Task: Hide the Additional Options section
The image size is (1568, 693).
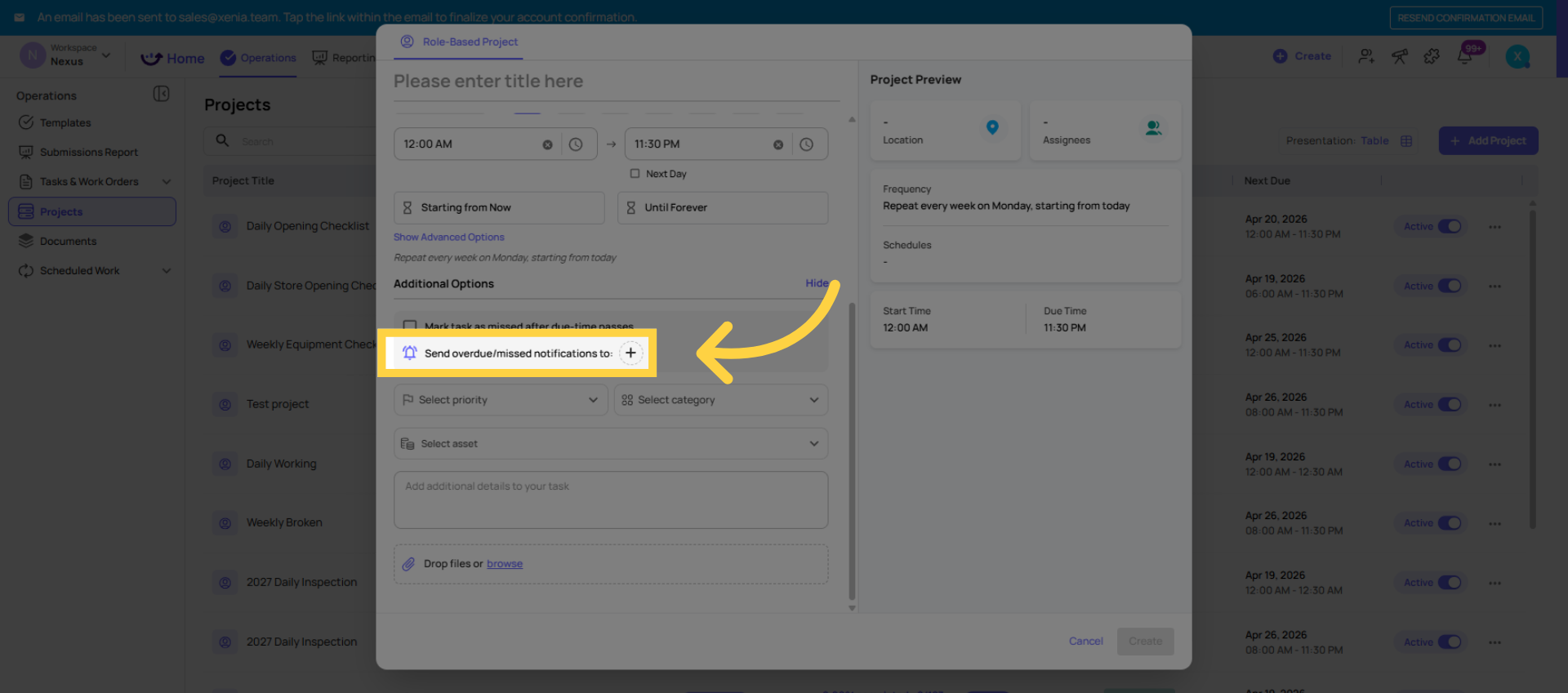Action: click(817, 283)
